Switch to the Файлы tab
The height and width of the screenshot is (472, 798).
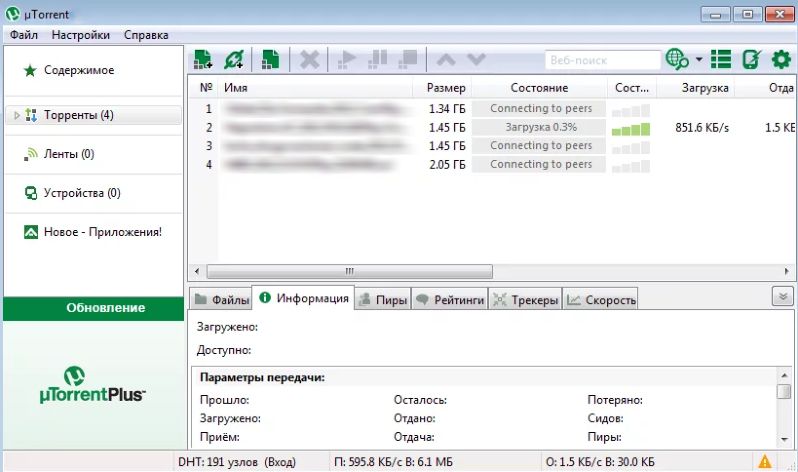pos(222,300)
